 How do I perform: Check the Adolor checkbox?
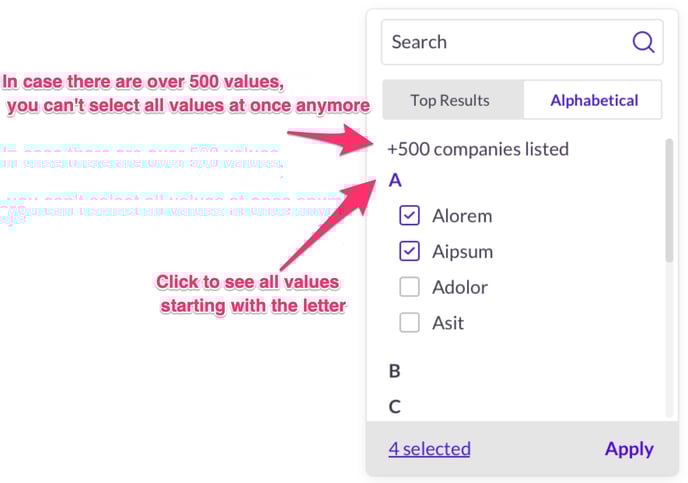[409, 287]
